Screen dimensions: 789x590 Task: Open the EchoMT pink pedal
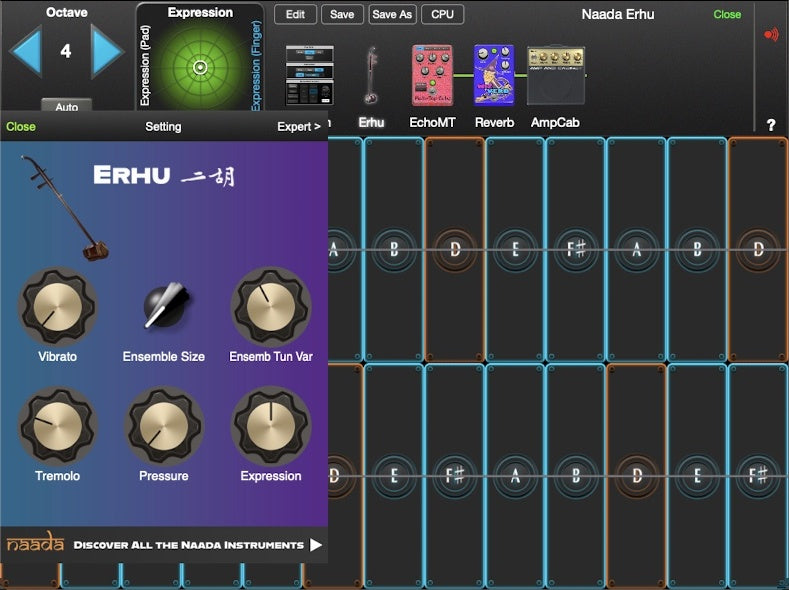[432, 75]
